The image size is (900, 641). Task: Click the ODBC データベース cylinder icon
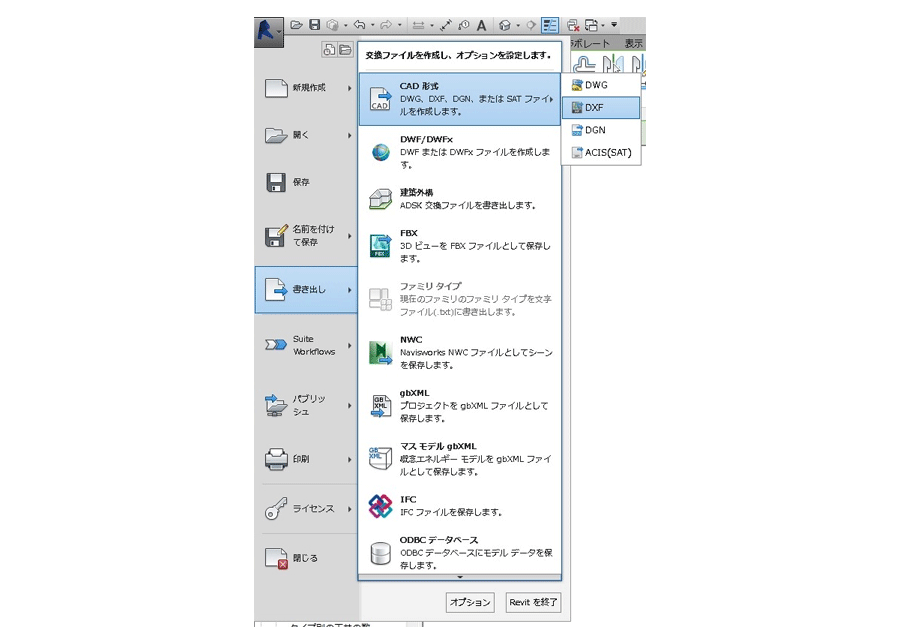381,553
